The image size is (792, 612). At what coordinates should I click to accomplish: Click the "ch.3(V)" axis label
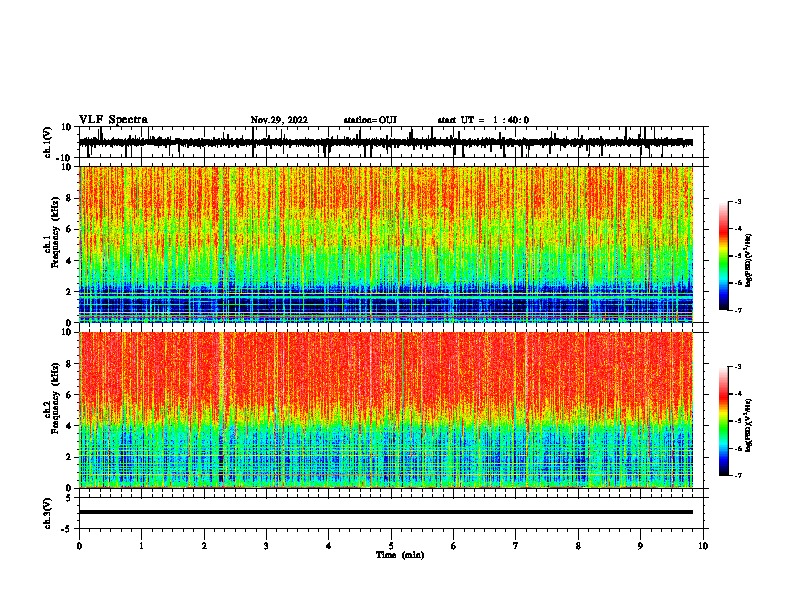[48, 513]
